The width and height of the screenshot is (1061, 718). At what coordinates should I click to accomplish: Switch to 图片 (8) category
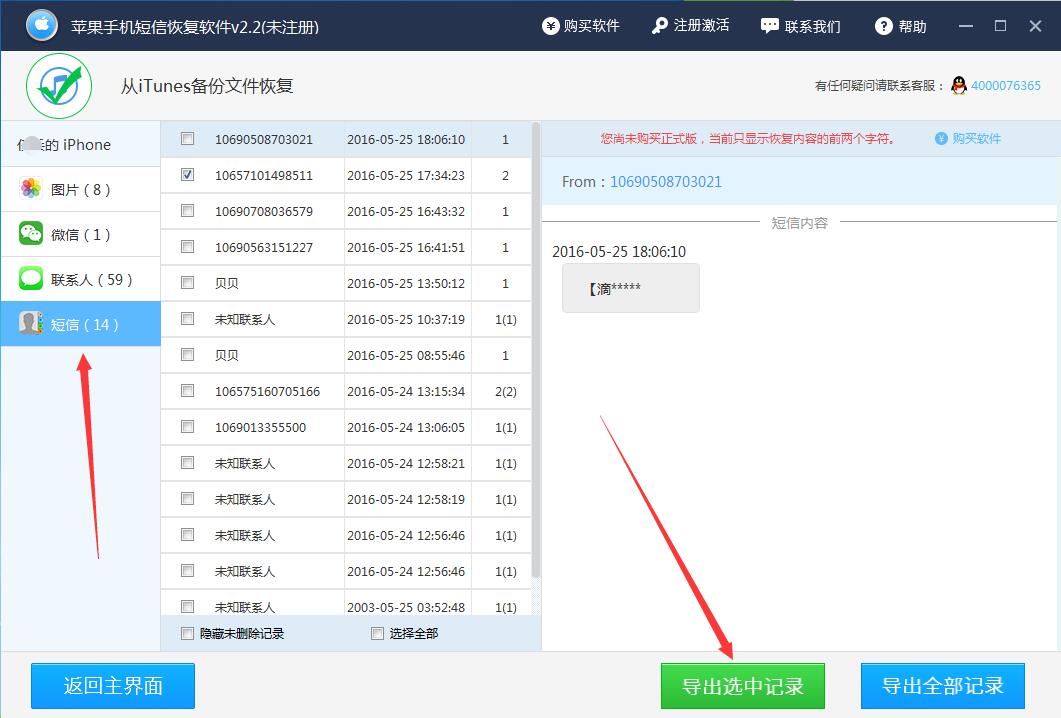point(81,189)
